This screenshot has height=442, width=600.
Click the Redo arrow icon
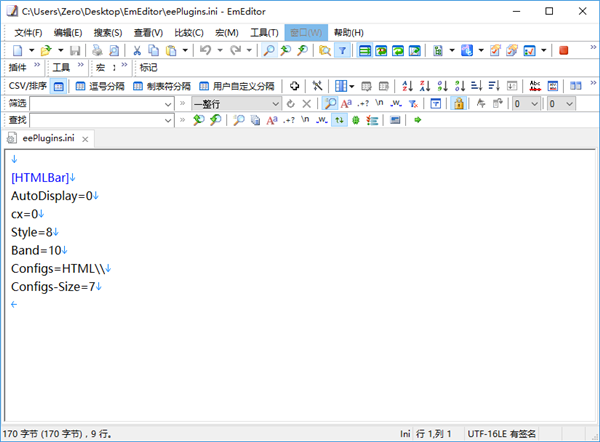coord(235,51)
